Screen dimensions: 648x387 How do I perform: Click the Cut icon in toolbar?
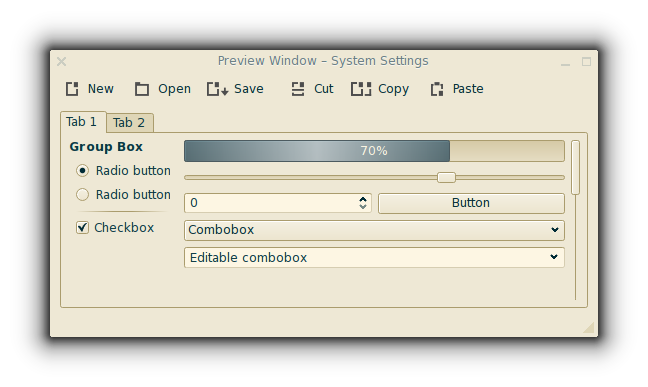click(x=298, y=89)
